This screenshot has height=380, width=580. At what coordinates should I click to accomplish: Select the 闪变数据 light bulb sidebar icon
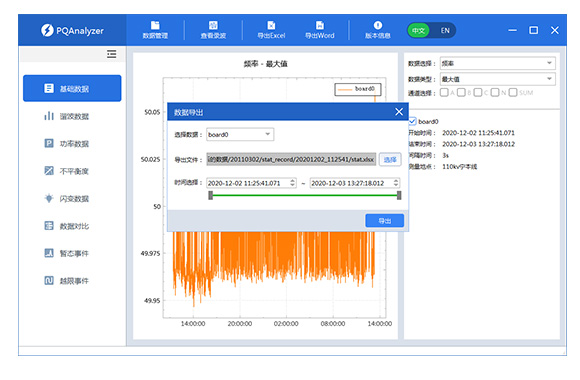click(x=49, y=198)
